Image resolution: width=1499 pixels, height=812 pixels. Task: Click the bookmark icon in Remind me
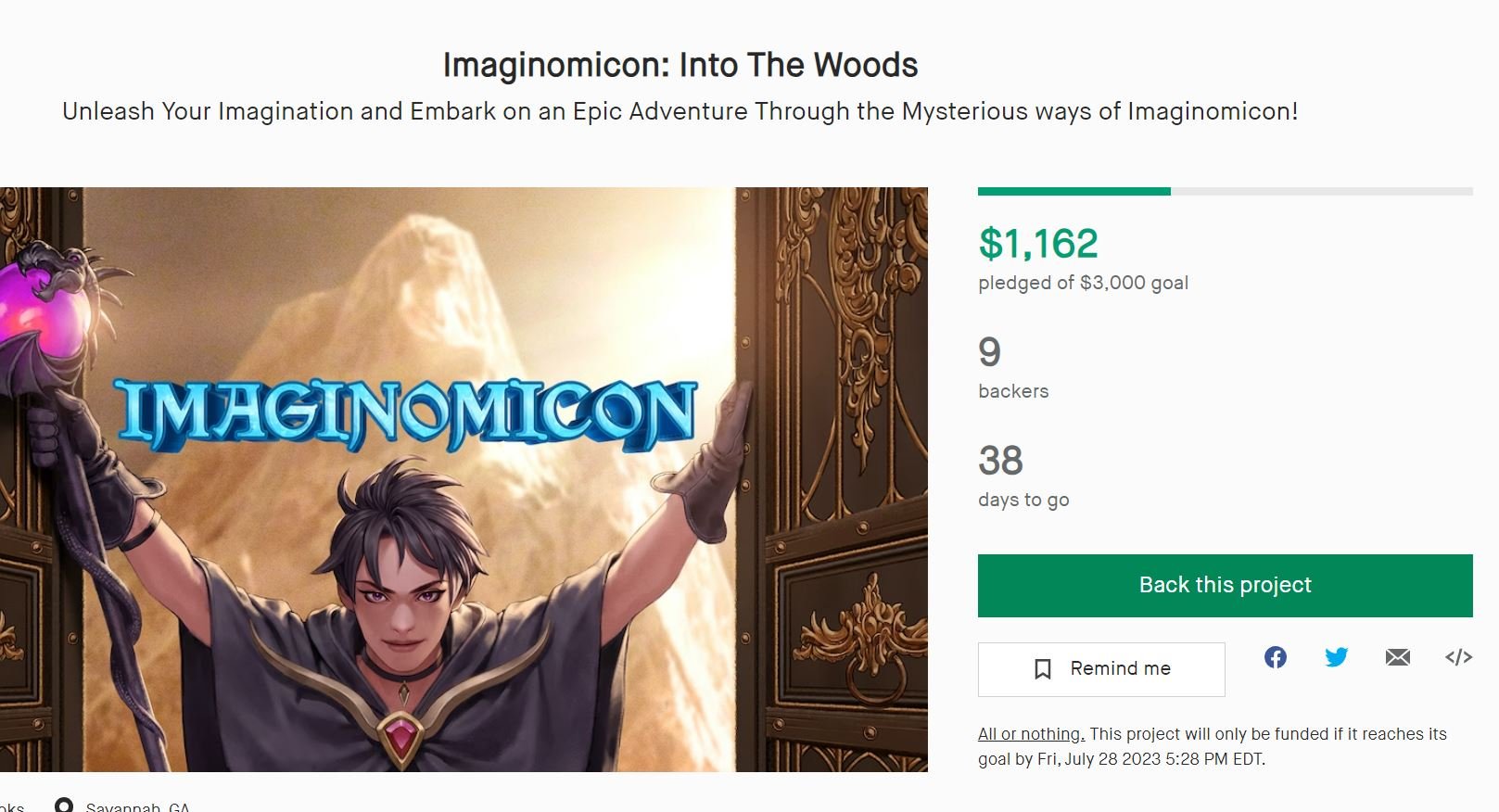[1043, 669]
